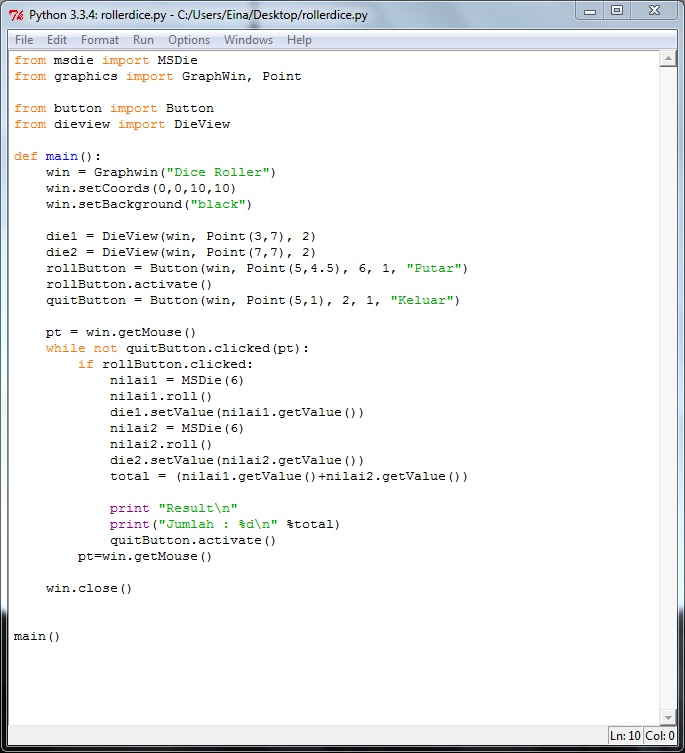Click the Tk feather icon in title bar
The width and height of the screenshot is (685, 753).
click(x=15, y=15)
